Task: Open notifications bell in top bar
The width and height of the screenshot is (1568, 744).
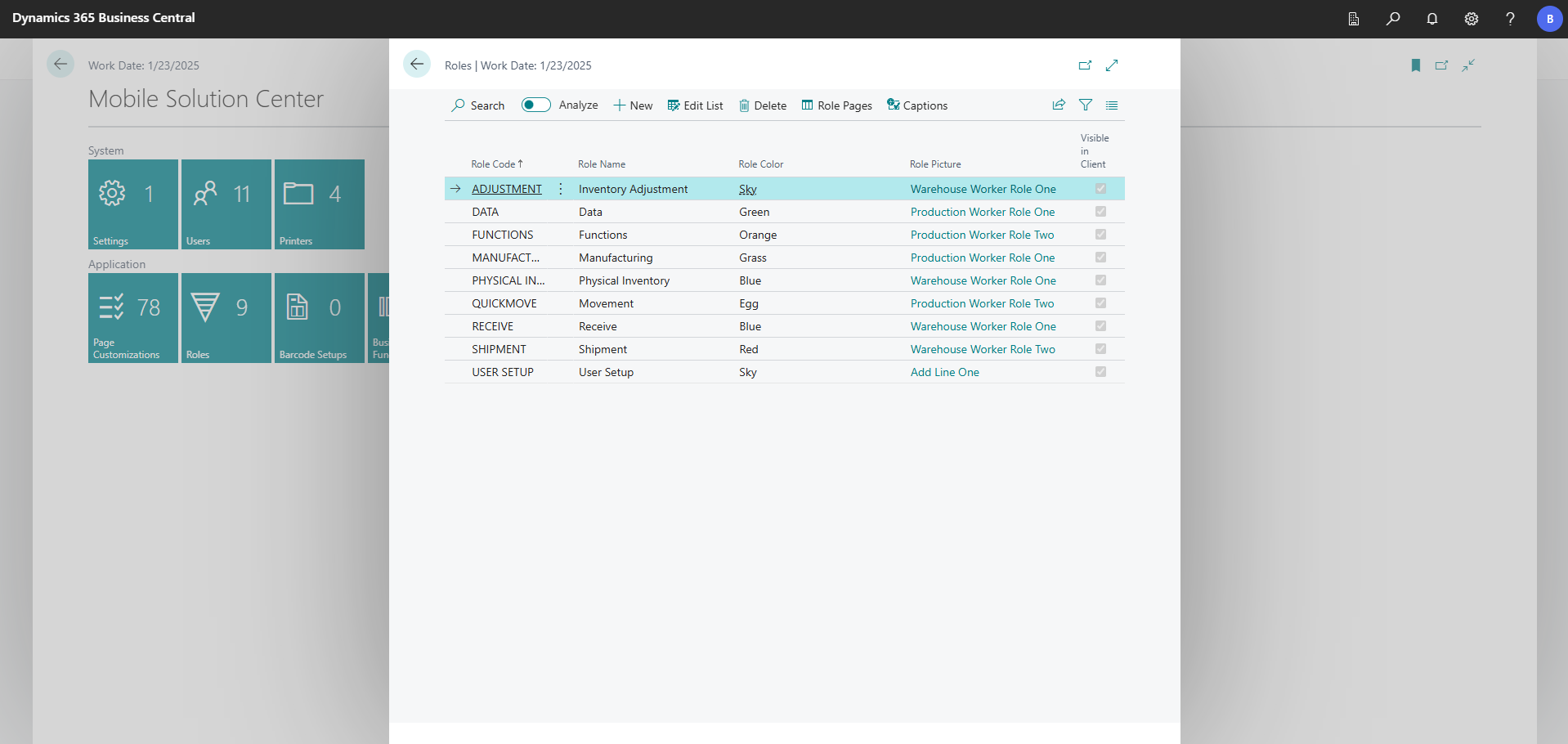Action: click(1432, 19)
